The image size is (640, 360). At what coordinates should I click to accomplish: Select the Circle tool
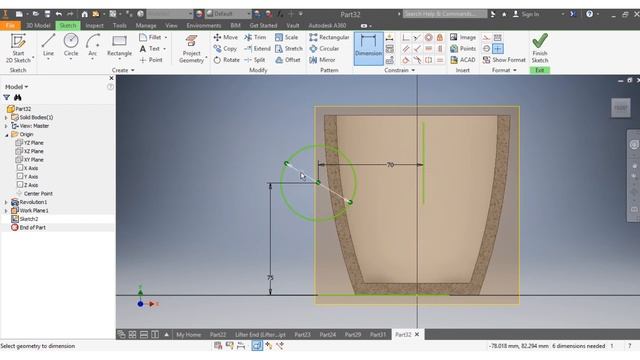click(71, 46)
